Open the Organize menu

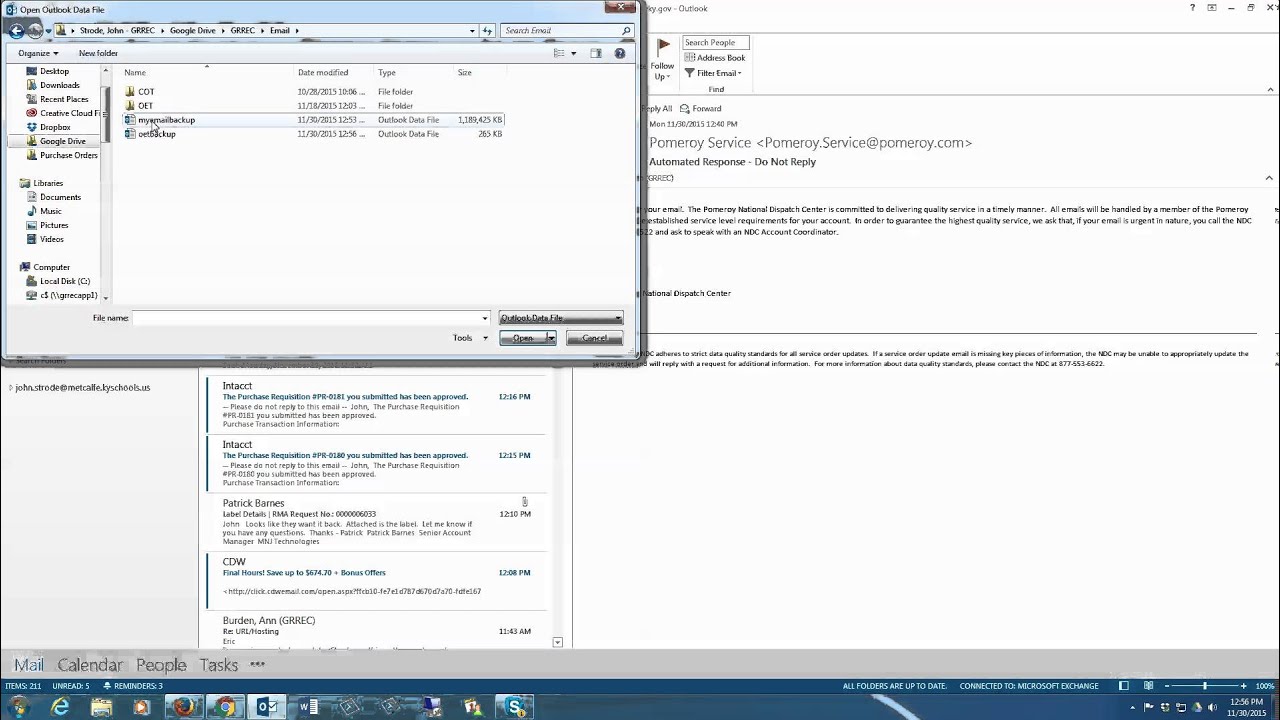point(38,53)
